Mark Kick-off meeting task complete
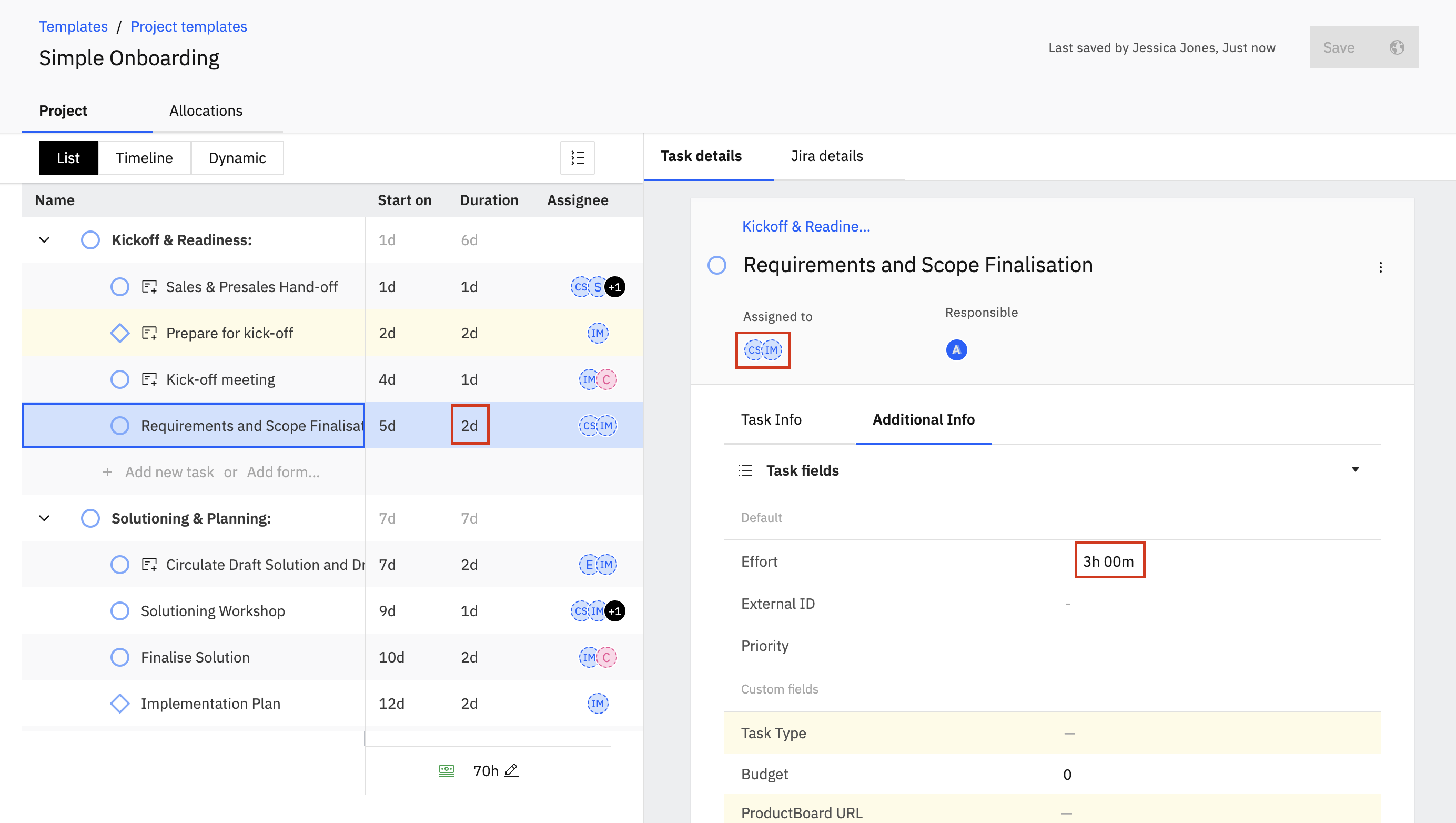The width and height of the screenshot is (1456, 823). (x=120, y=379)
